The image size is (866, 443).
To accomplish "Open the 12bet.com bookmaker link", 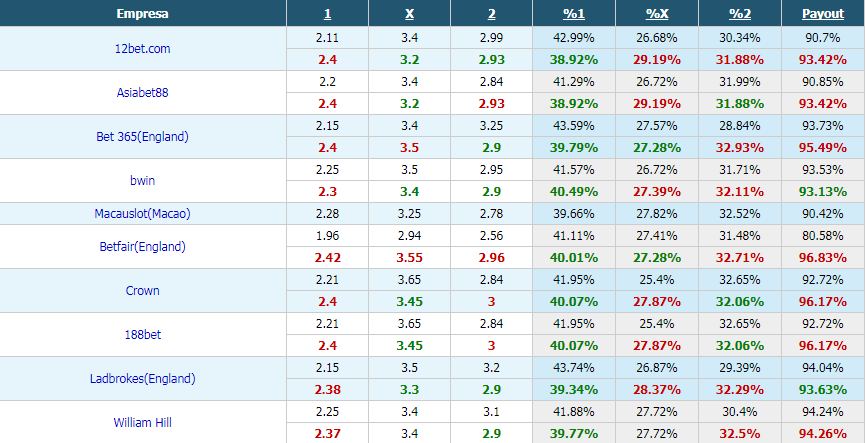I will [x=142, y=49].
